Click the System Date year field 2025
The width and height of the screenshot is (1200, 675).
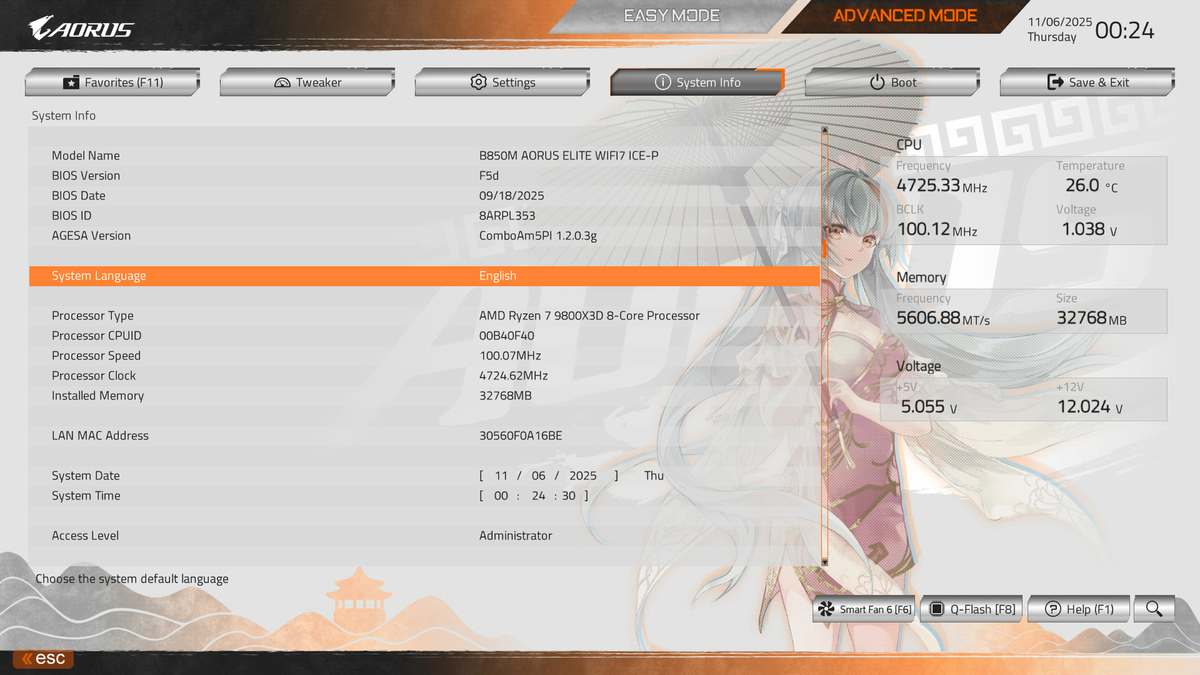[x=582, y=476]
